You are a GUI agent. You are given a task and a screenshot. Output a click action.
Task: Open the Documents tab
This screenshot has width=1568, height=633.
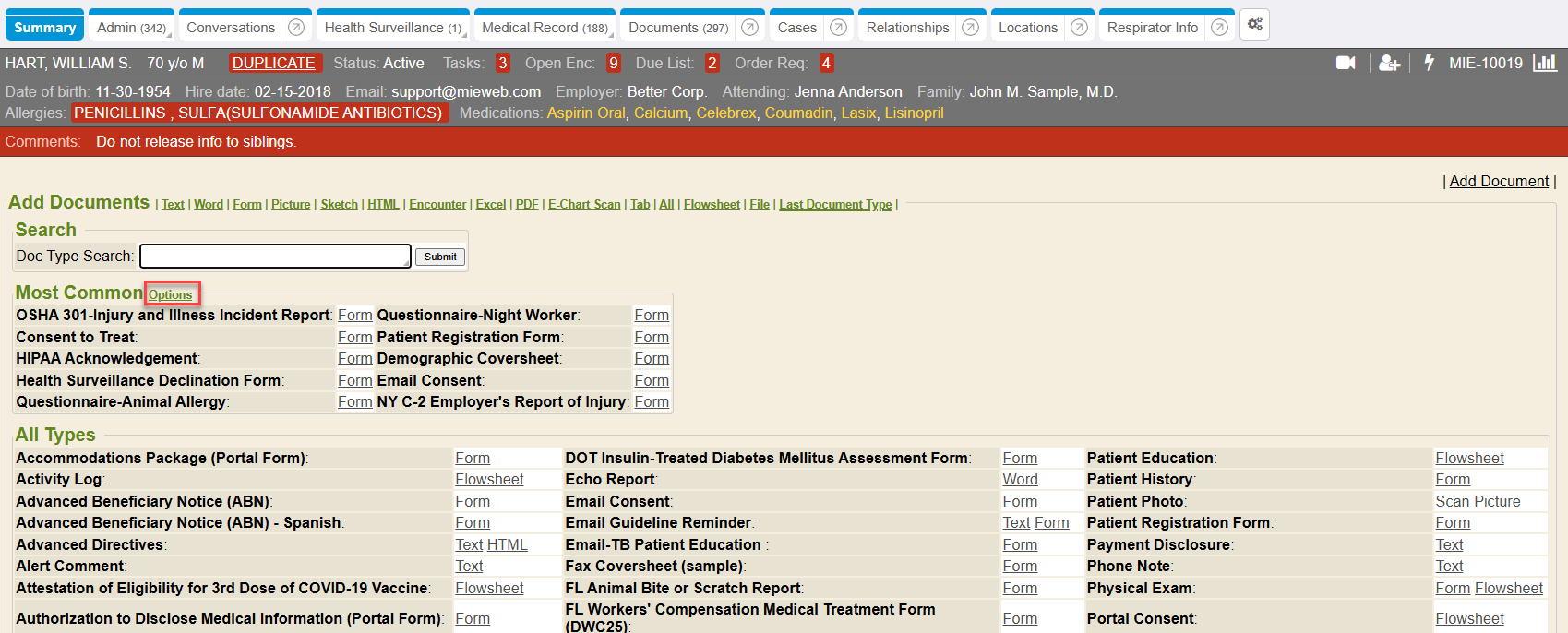[677, 28]
